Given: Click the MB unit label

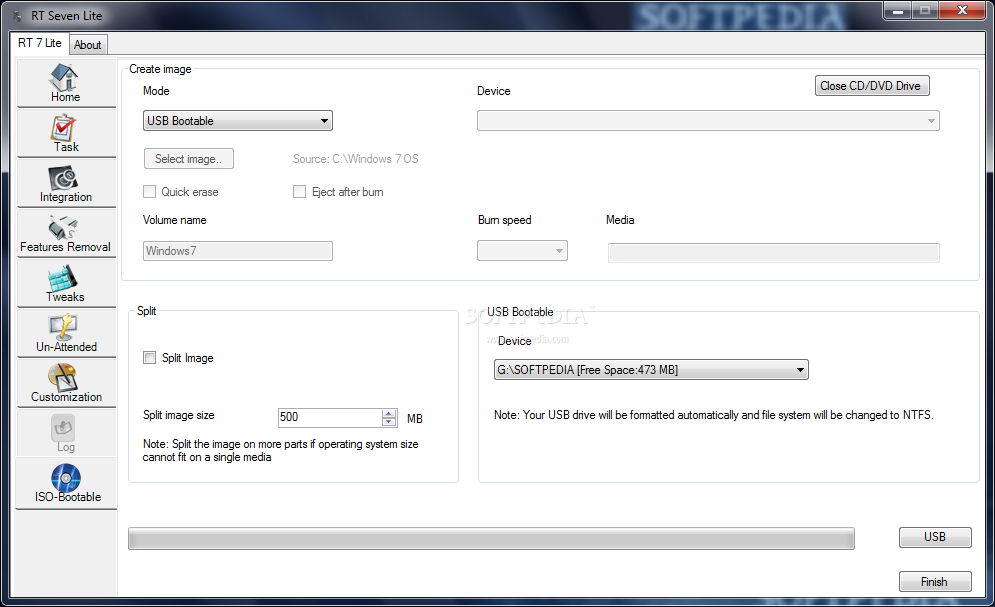Looking at the screenshot, I should tap(414, 419).
